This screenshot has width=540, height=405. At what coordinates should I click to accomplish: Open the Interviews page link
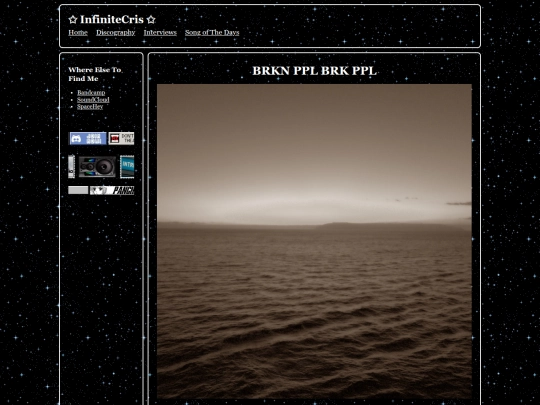(160, 32)
